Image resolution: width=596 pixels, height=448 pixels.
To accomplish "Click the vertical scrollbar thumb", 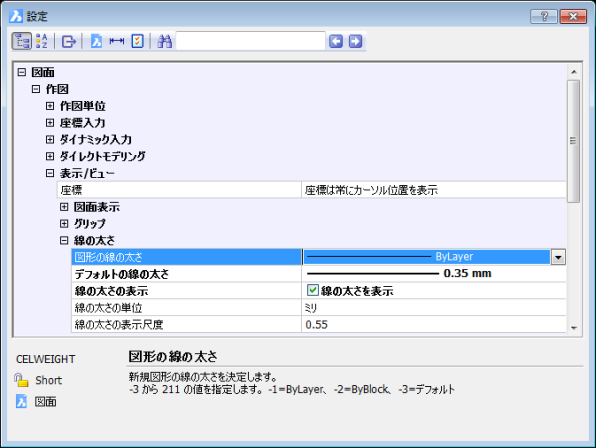I will 574,141.
